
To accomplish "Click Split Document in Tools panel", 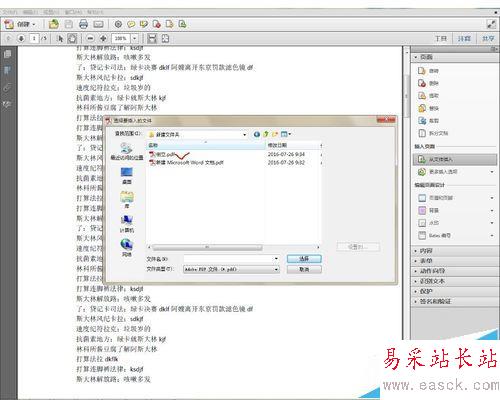I will click(433, 133).
